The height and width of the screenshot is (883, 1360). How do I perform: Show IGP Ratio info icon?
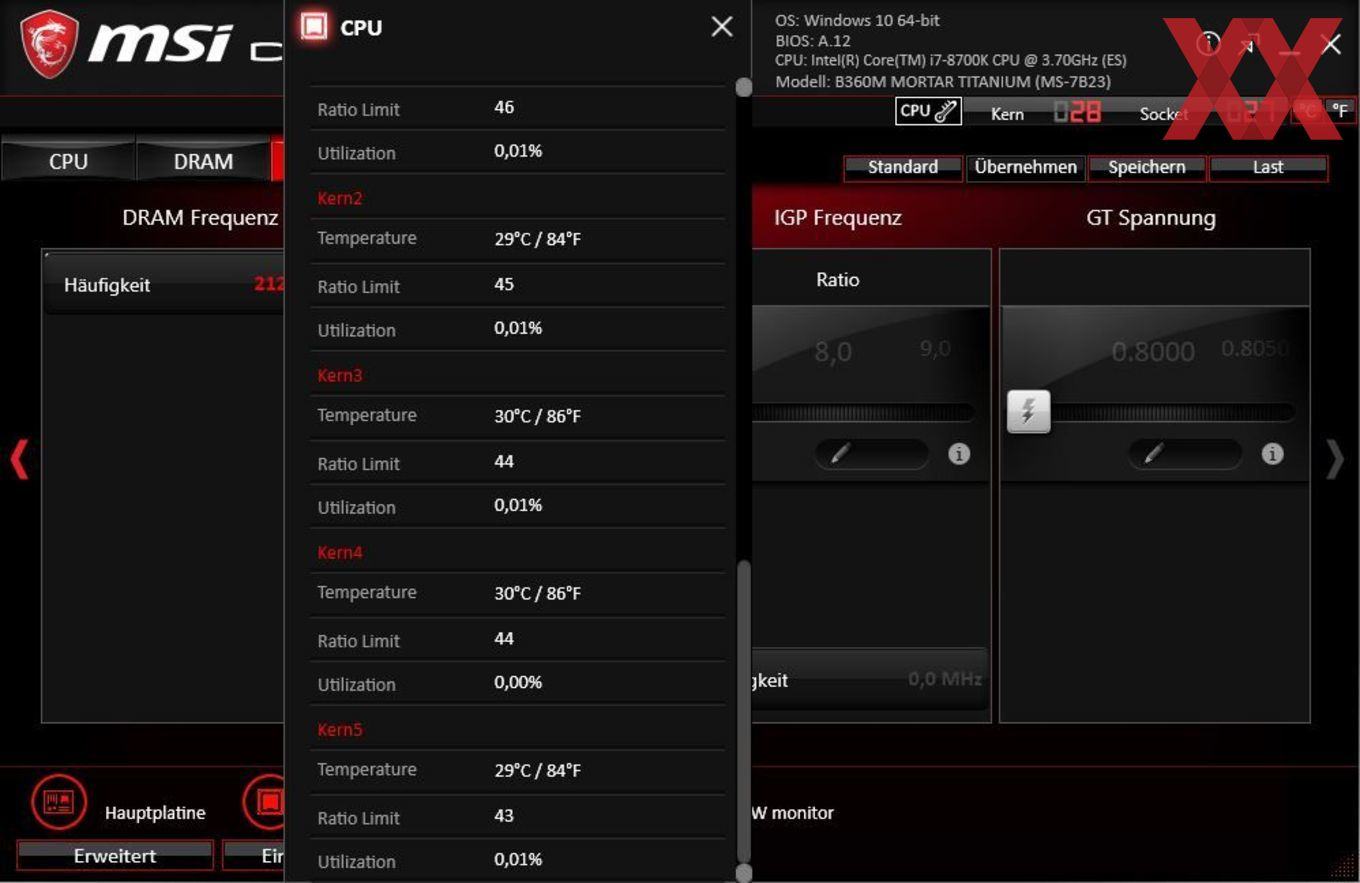click(959, 454)
